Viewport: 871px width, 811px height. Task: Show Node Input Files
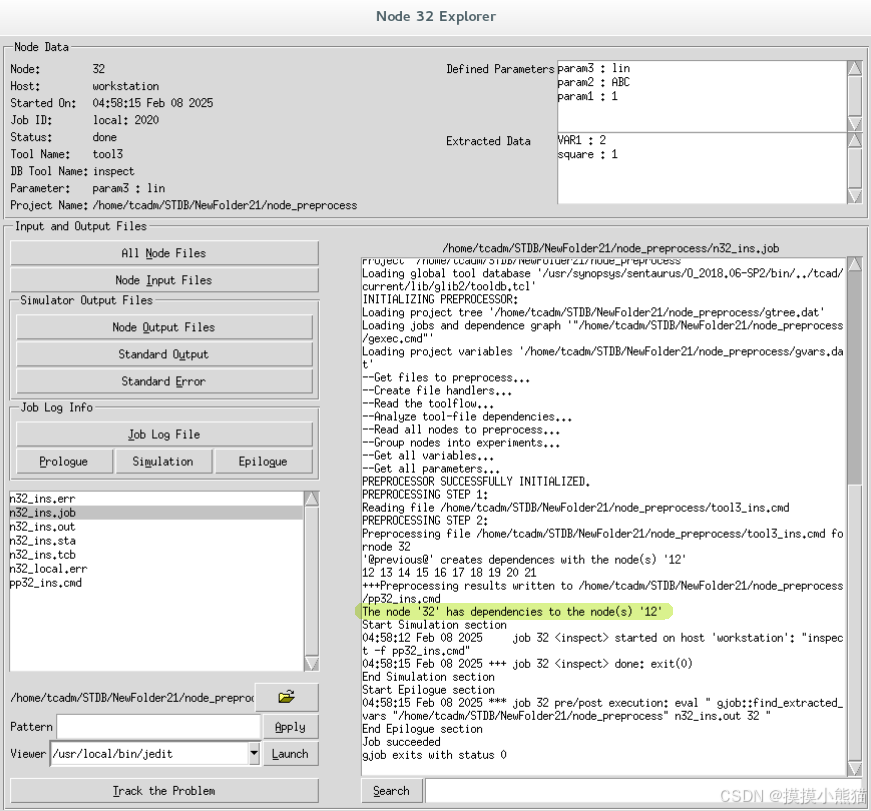click(163, 280)
